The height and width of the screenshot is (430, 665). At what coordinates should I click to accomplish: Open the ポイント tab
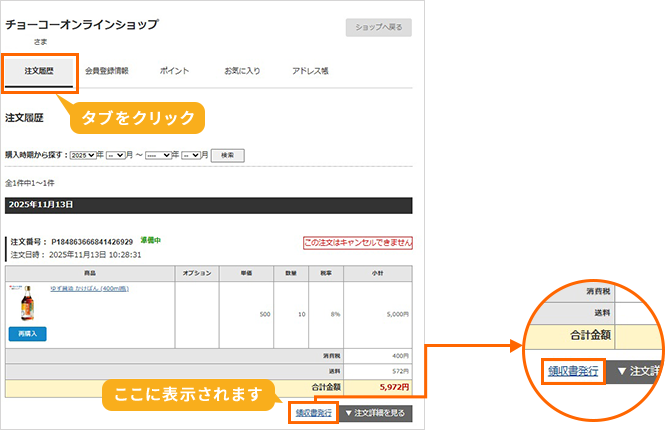[172, 72]
